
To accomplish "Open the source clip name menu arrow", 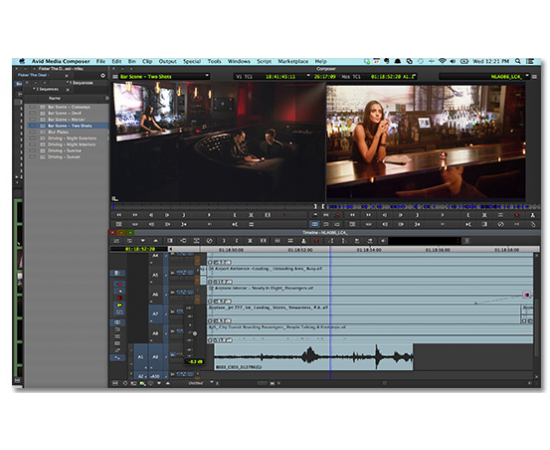I will 207,76.
